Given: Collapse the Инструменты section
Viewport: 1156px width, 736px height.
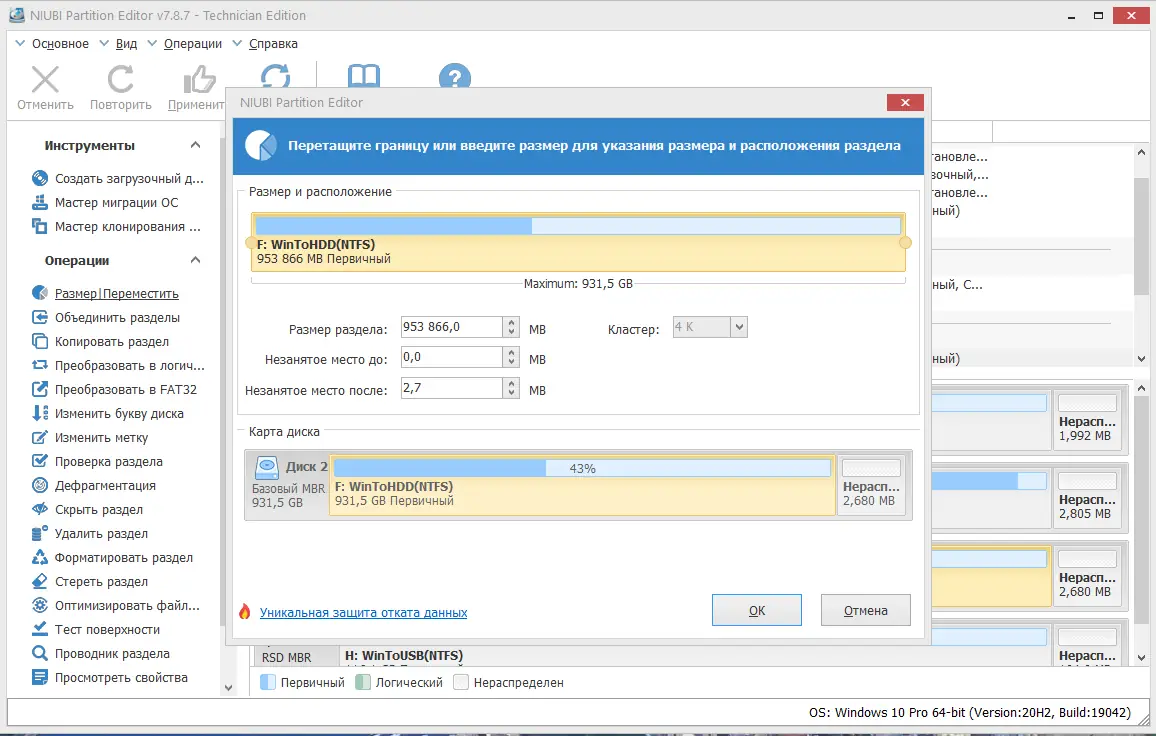Looking at the screenshot, I should point(195,145).
